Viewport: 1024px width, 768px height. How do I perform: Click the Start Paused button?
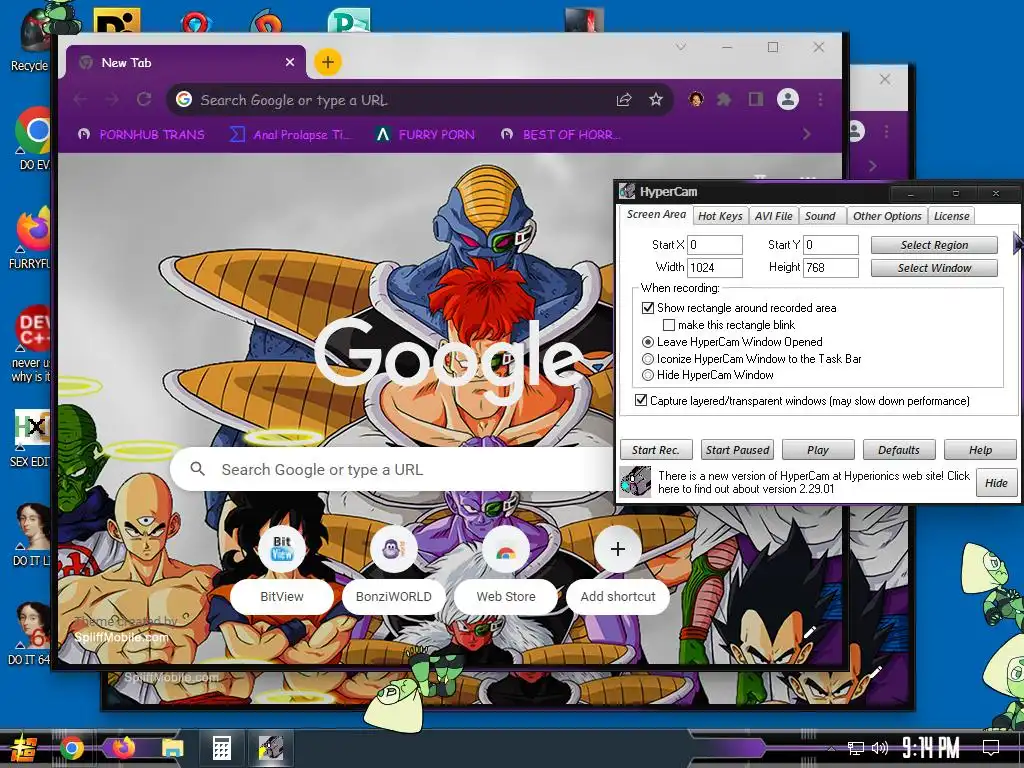coord(737,450)
